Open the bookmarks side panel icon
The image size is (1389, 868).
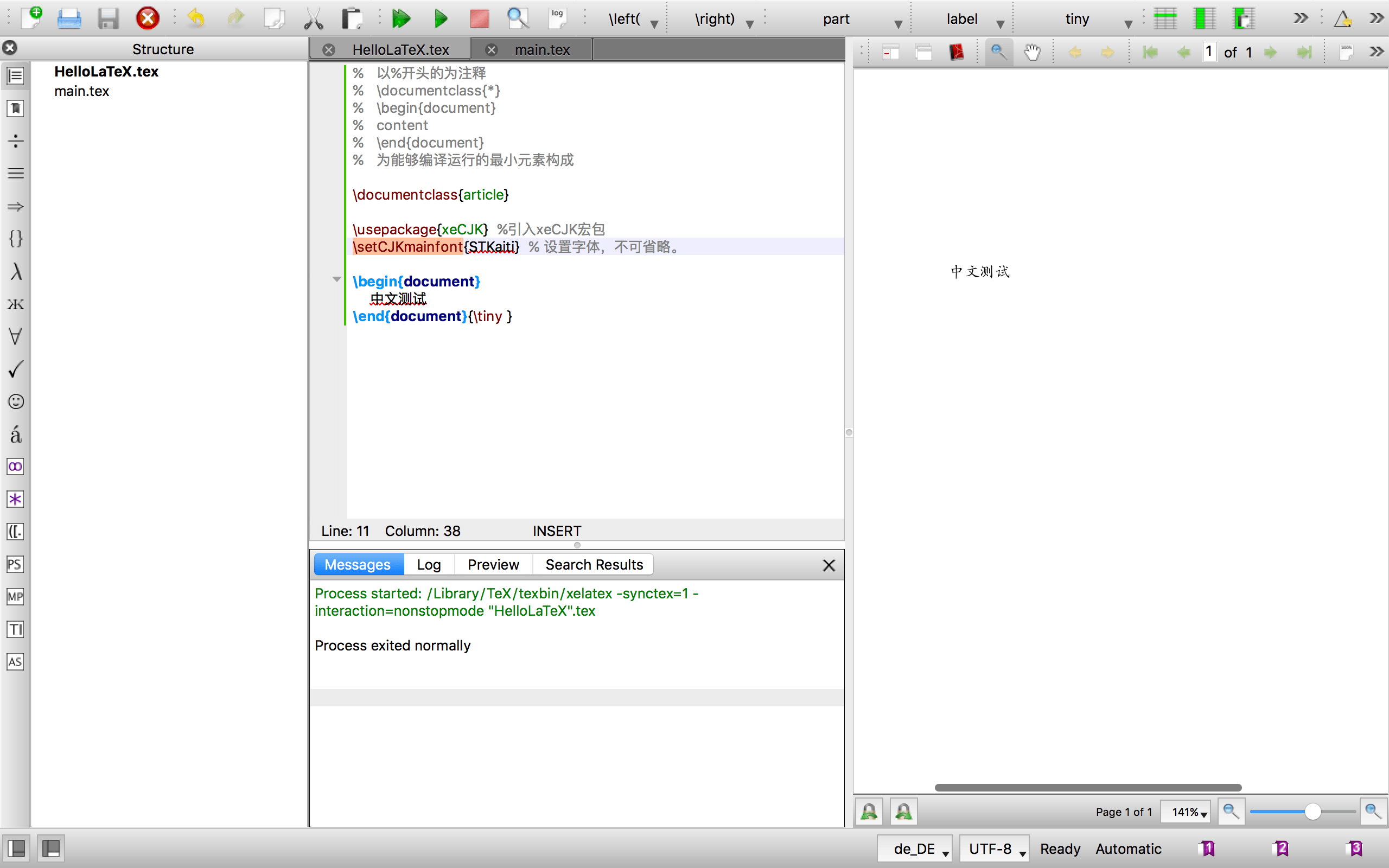(16, 108)
